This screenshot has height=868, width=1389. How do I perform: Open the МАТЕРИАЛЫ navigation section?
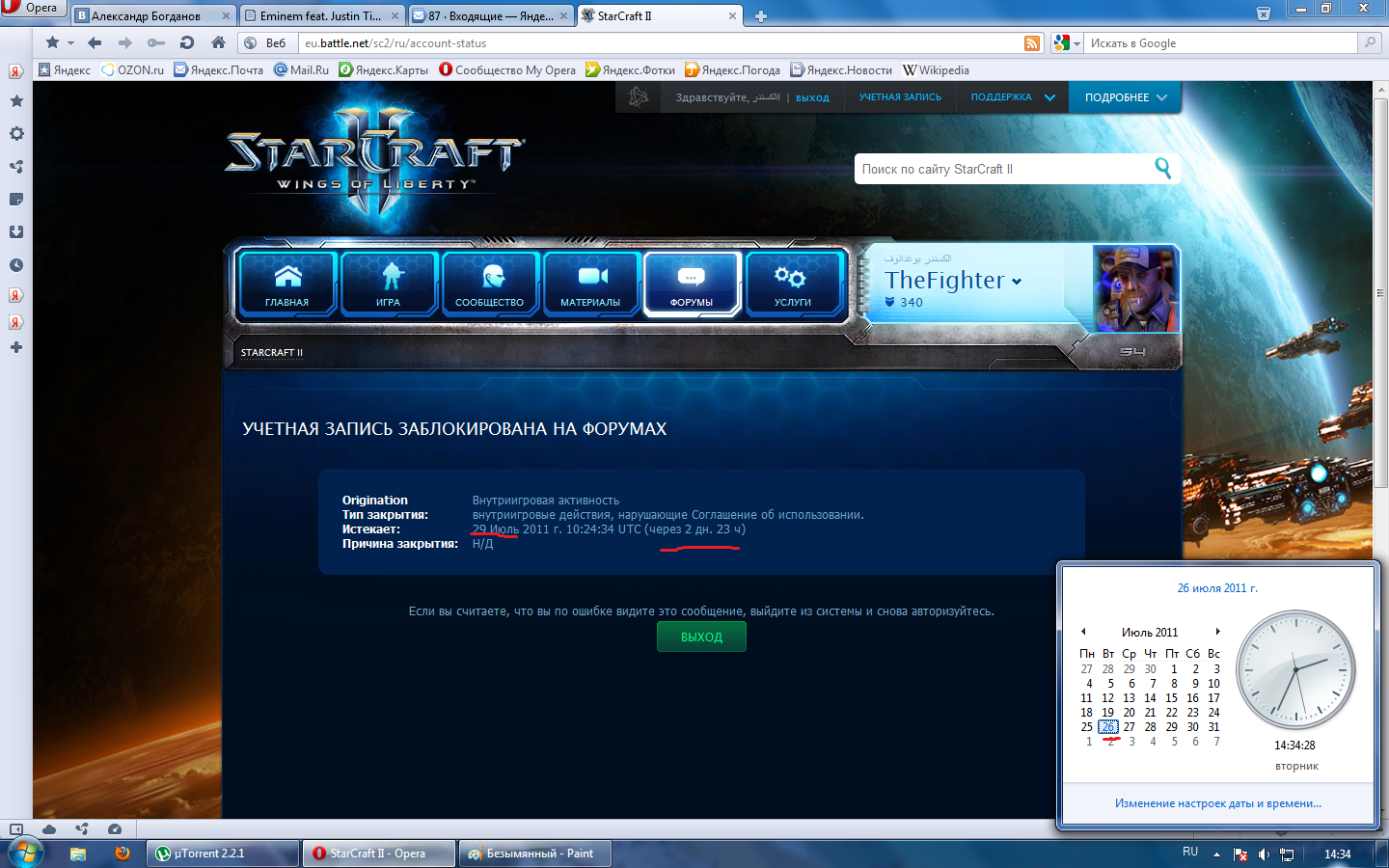[590, 284]
